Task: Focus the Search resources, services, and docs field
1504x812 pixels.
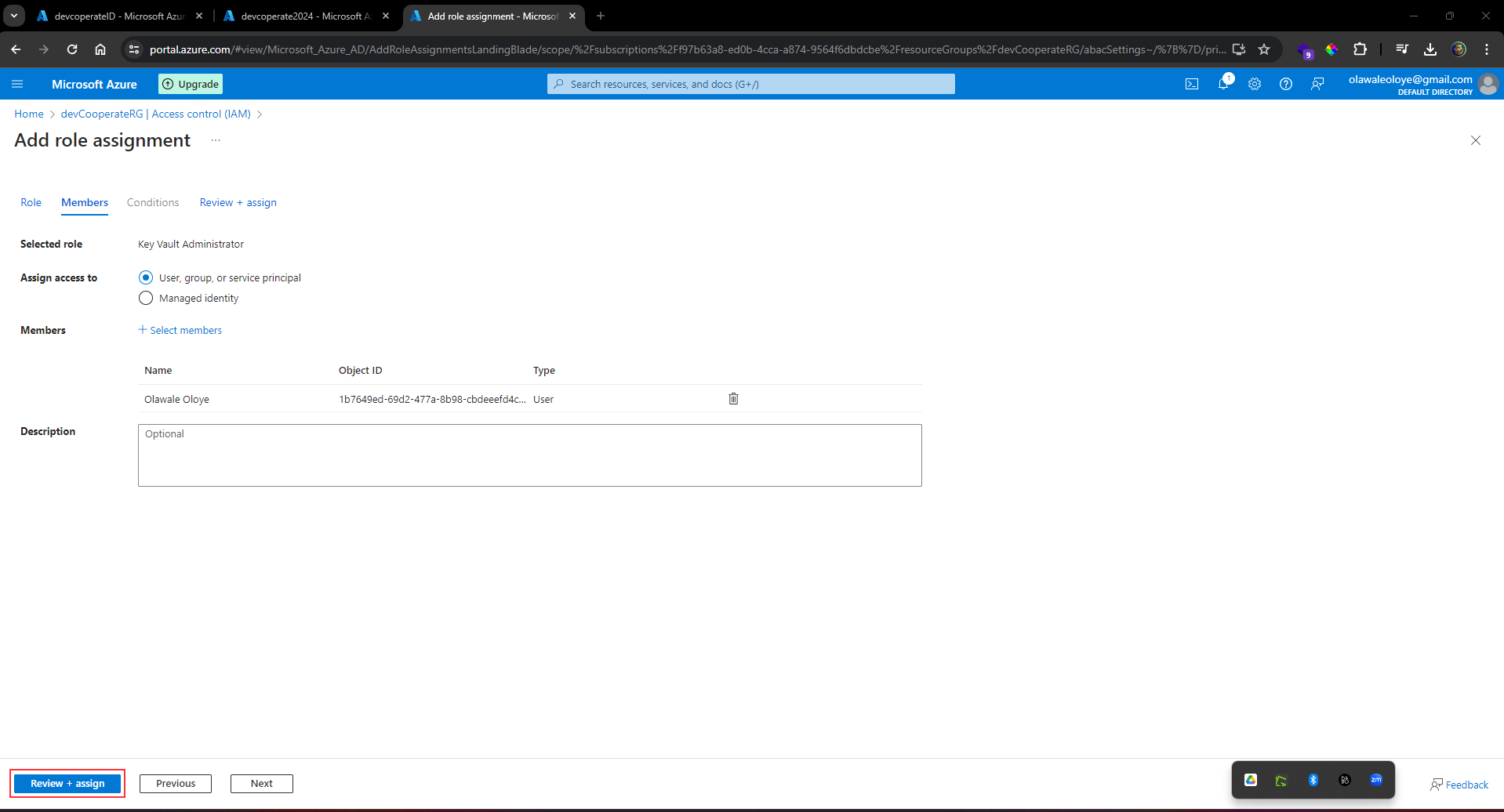Action: [x=751, y=84]
